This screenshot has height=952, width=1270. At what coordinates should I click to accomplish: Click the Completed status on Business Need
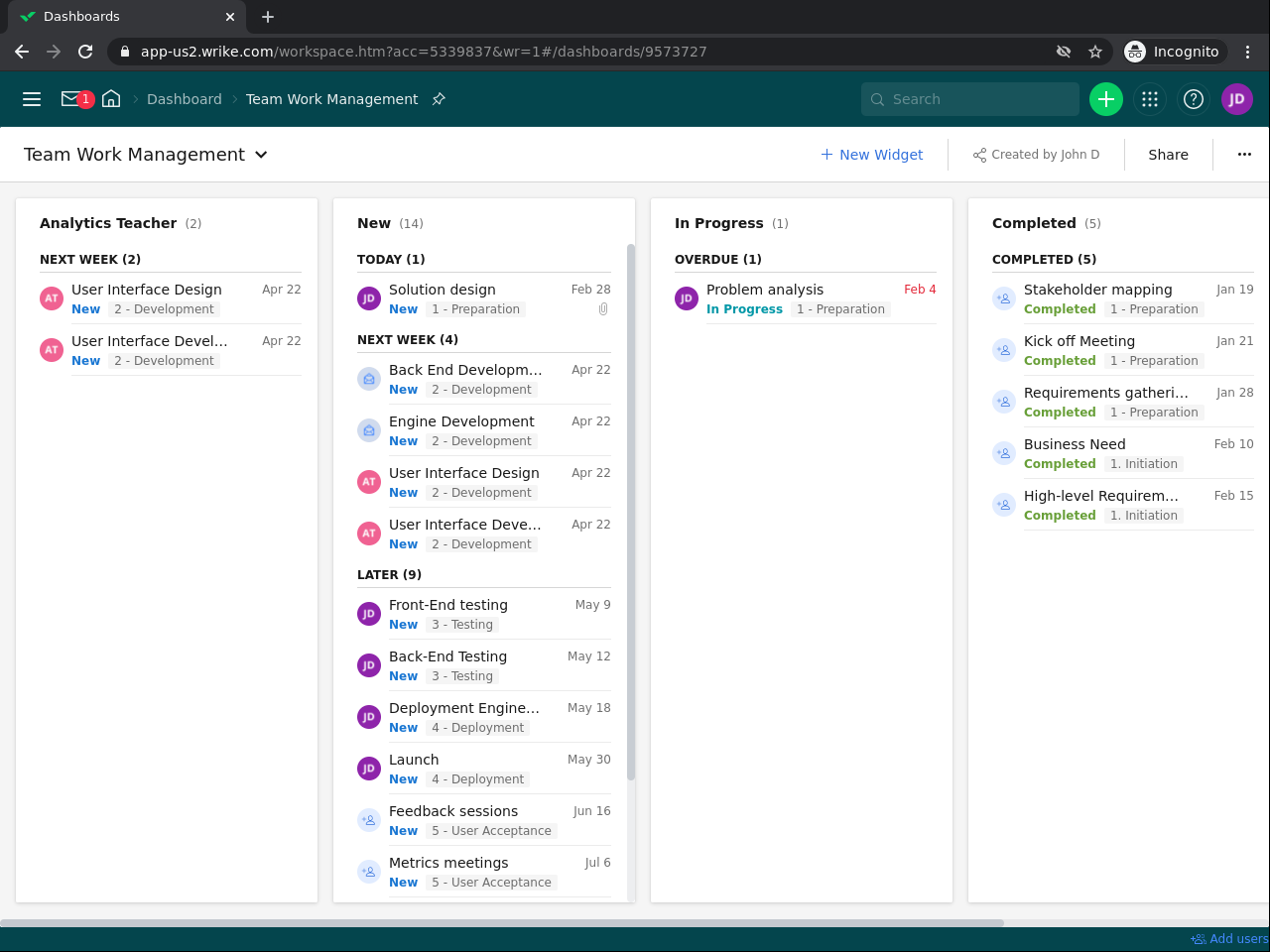coord(1060,464)
